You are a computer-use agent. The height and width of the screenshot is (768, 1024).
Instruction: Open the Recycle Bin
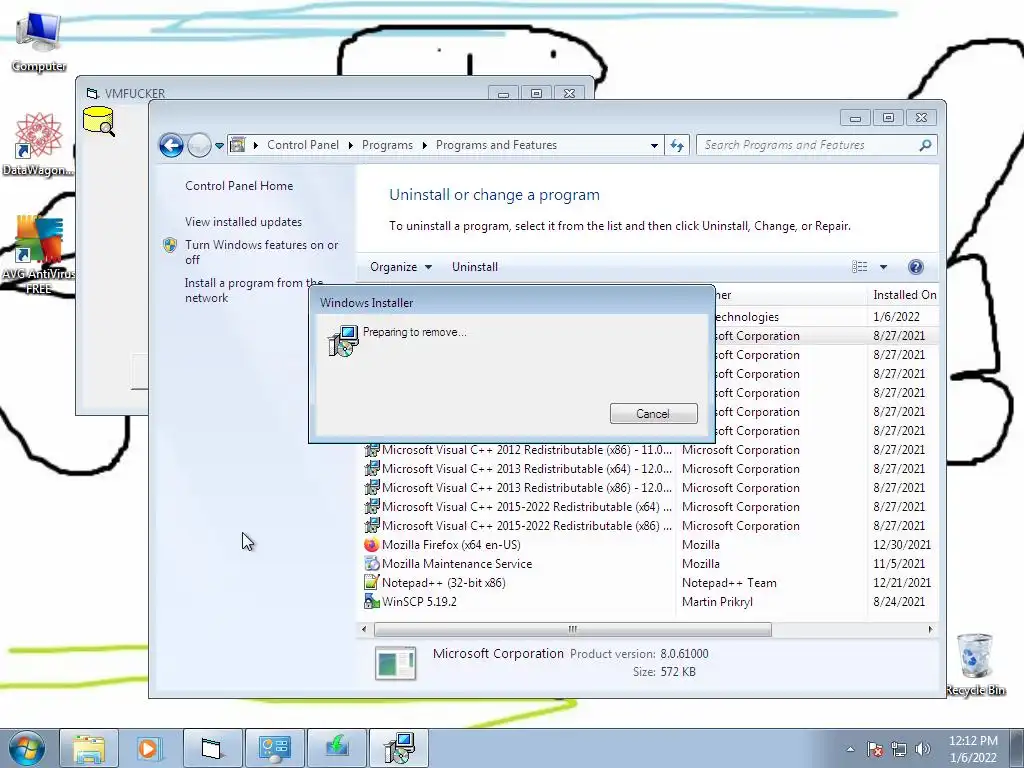click(x=975, y=664)
